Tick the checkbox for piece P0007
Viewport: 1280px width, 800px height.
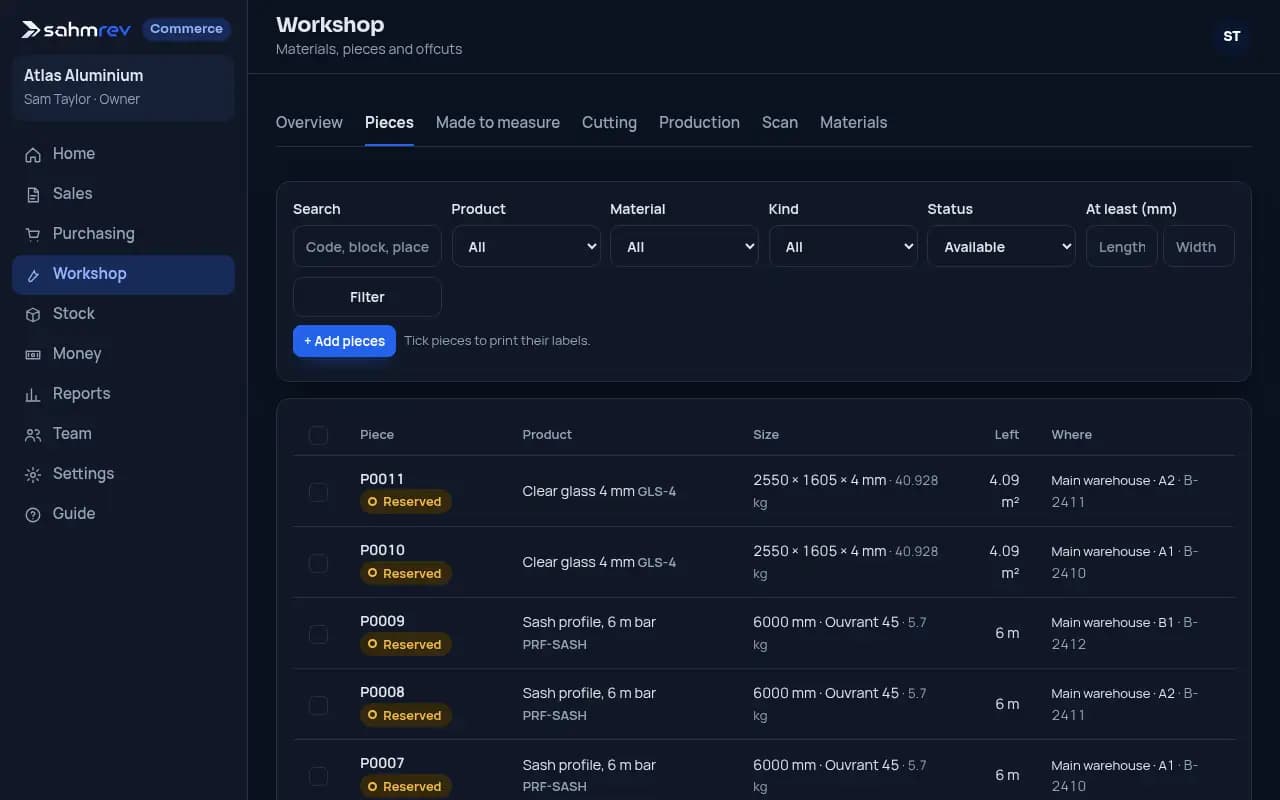(x=318, y=776)
